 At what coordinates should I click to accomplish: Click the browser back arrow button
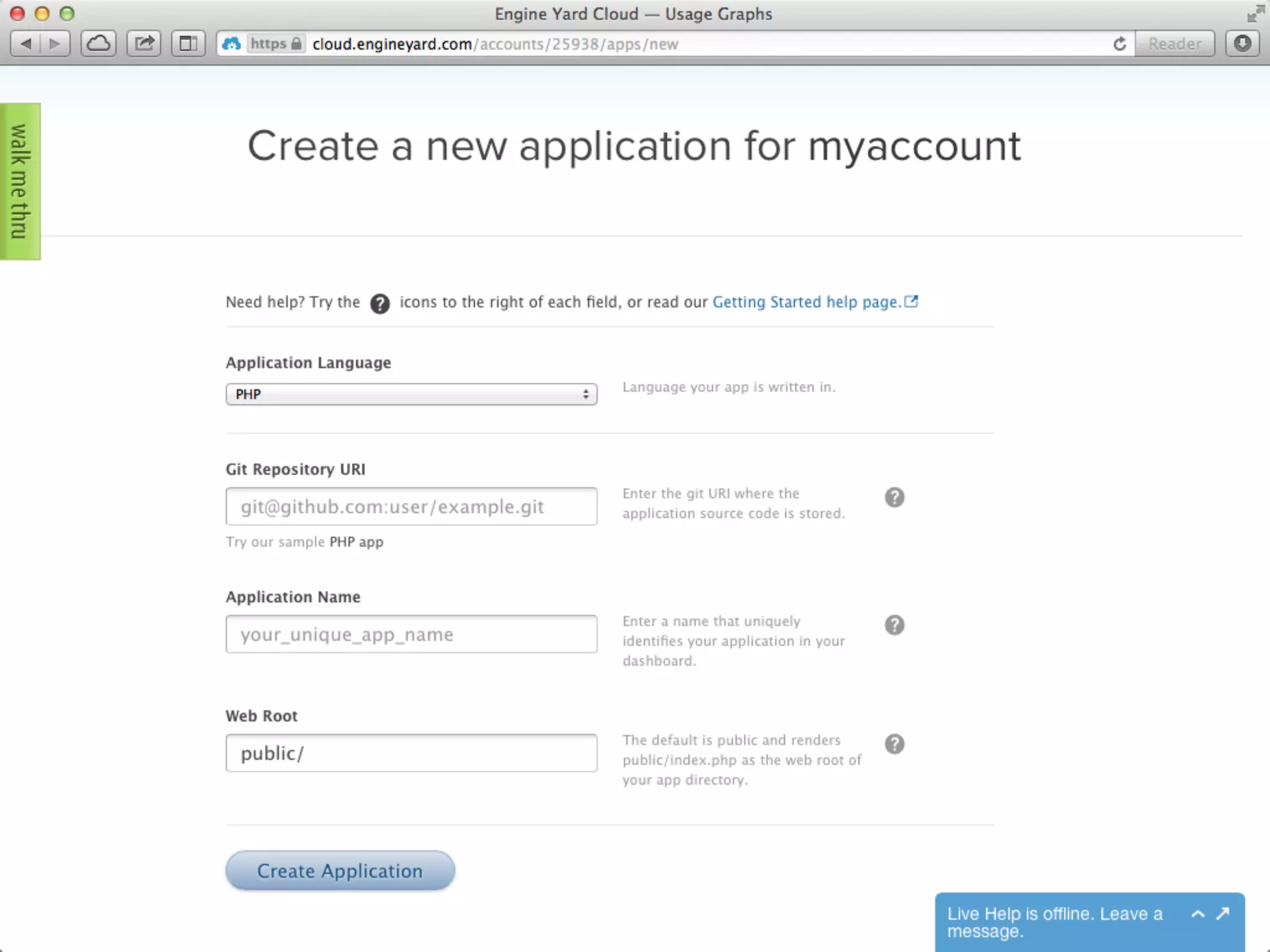[x=26, y=44]
